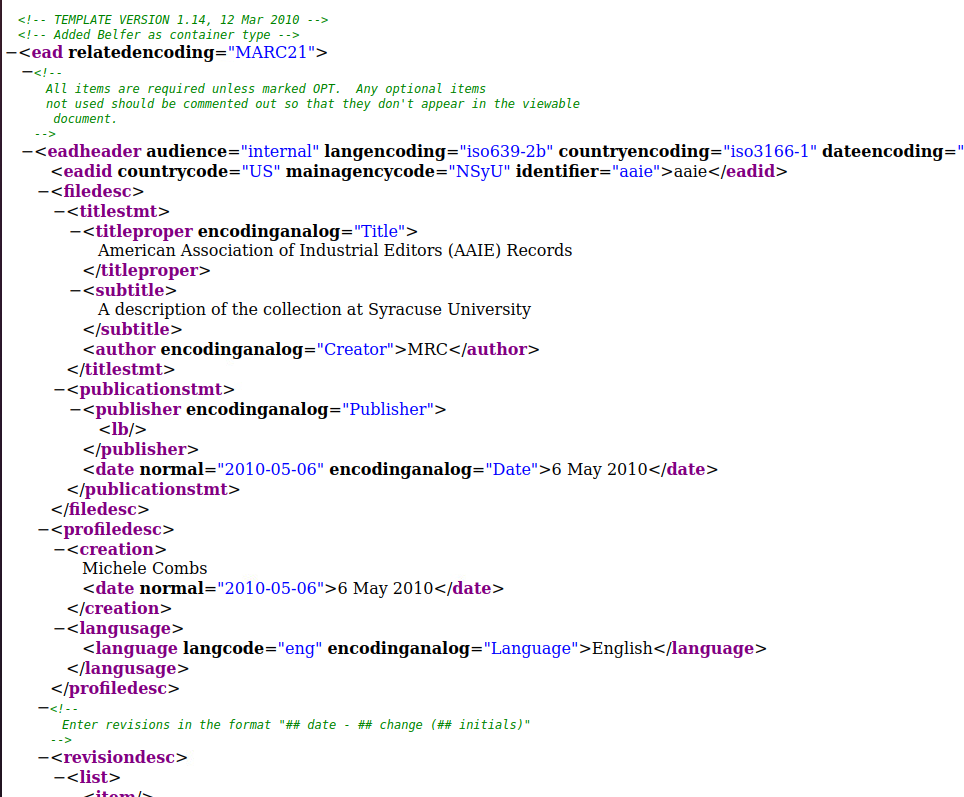Collapse the profiledesc element

[x=44, y=530]
